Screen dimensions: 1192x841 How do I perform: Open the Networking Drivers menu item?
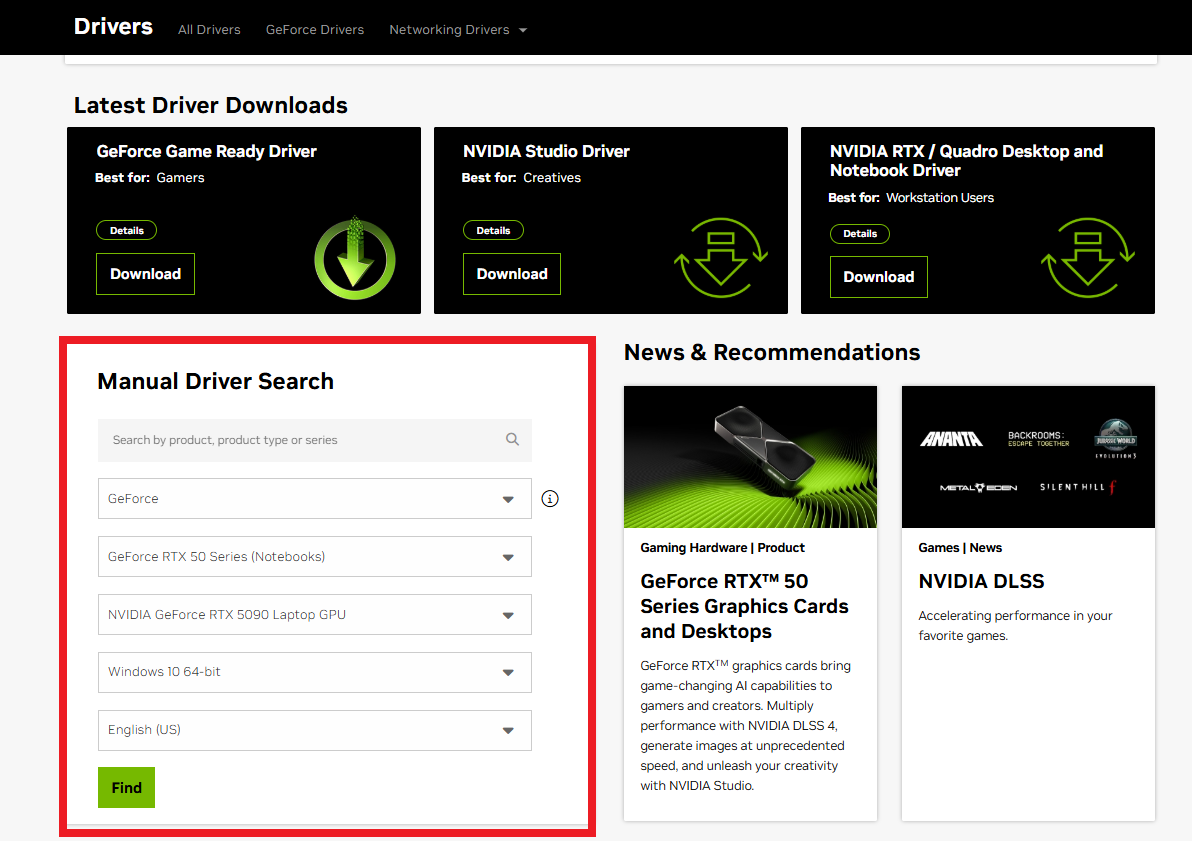pos(449,30)
